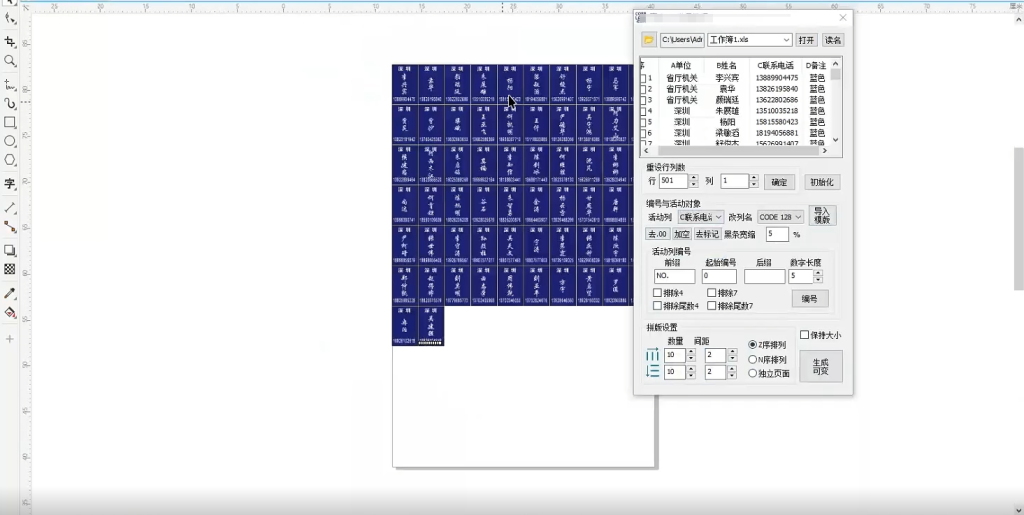Enable the 排除4 checkbox

point(657,293)
